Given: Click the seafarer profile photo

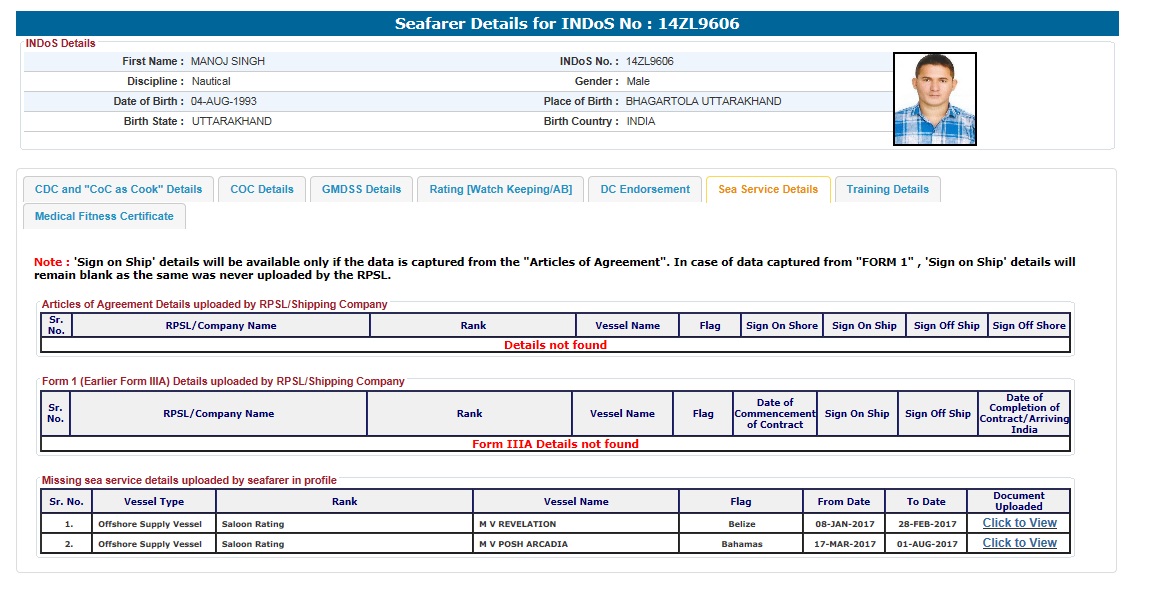Looking at the screenshot, I should coord(934,99).
